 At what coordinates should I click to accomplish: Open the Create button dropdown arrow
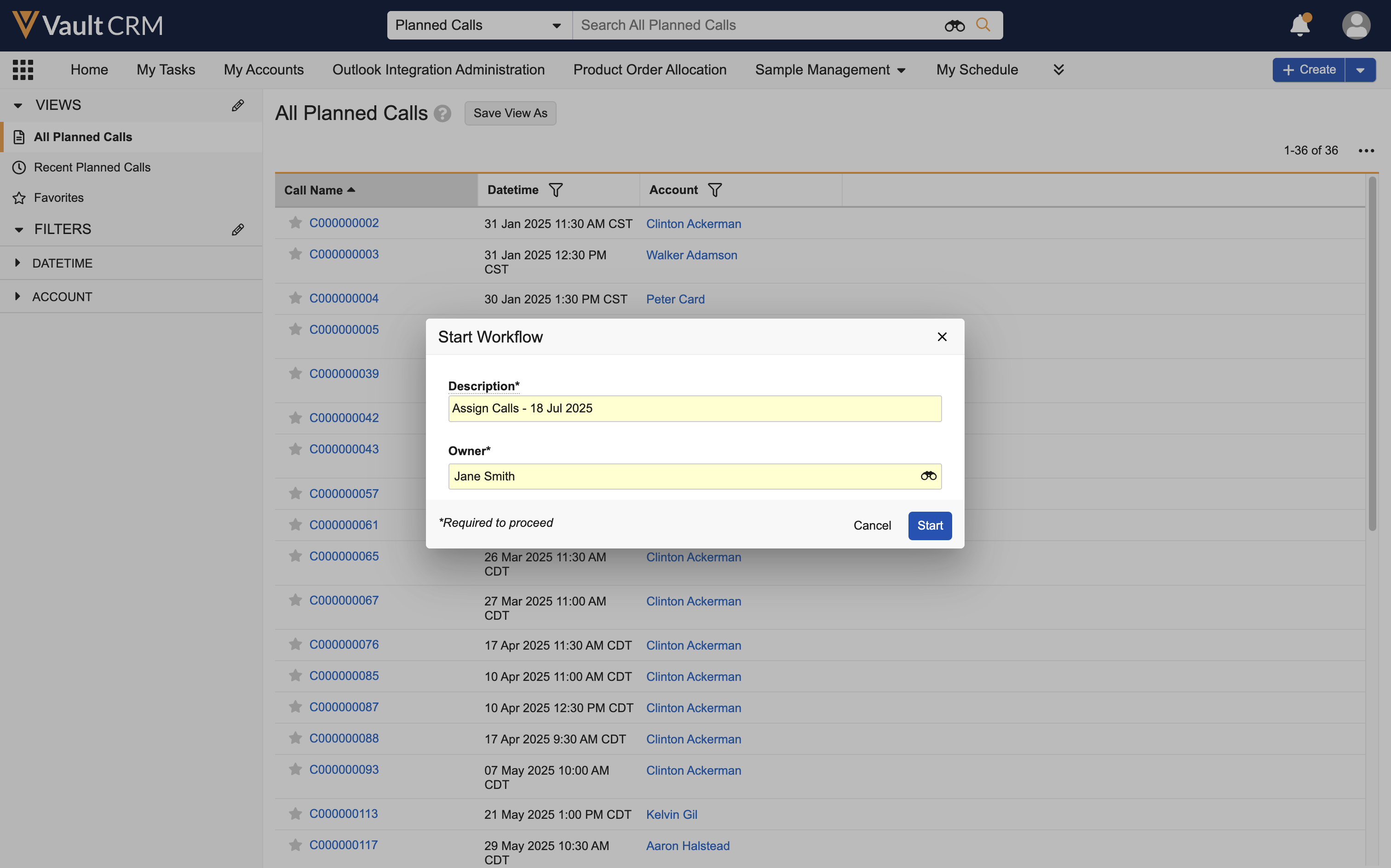(x=1360, y=70)
